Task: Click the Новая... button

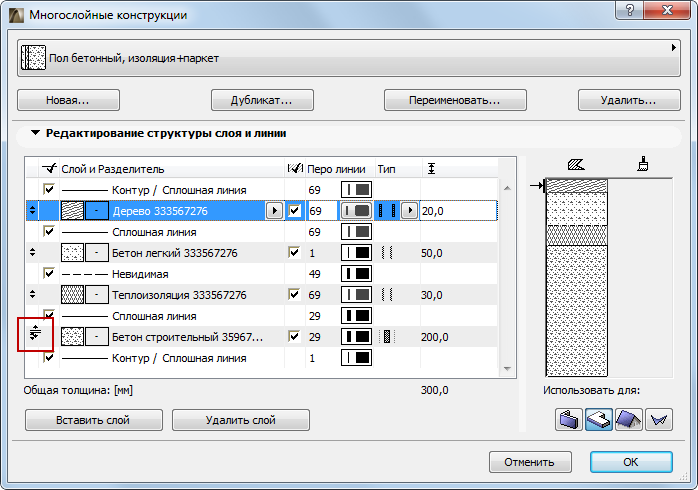Action: tap(68, 100)
